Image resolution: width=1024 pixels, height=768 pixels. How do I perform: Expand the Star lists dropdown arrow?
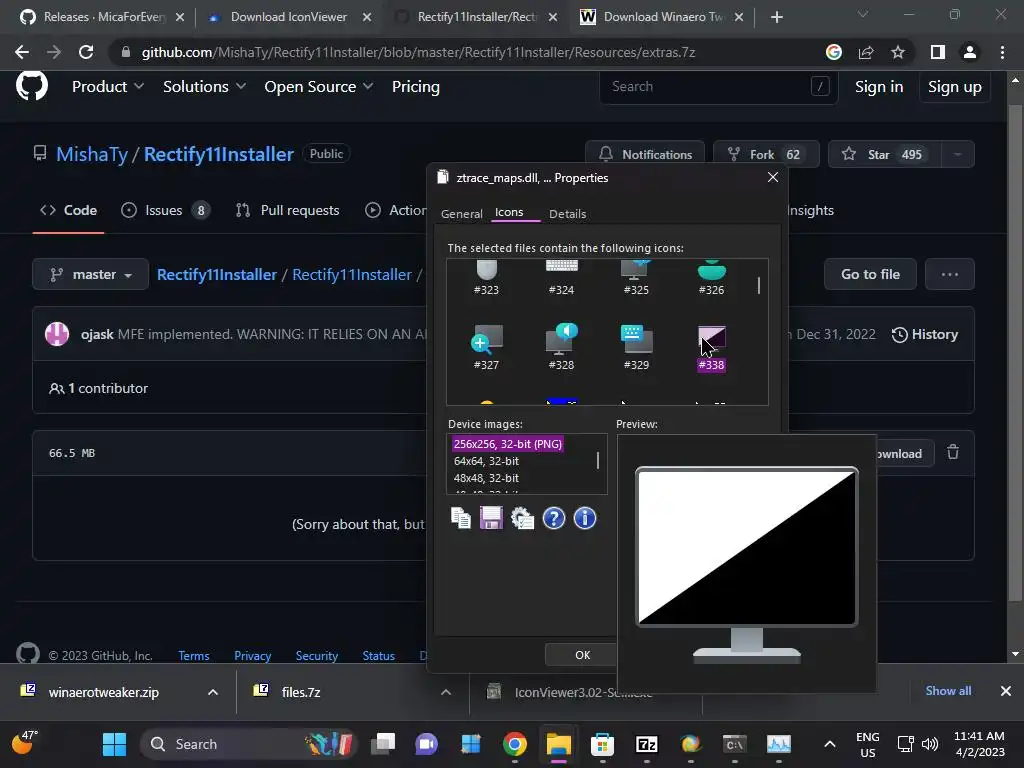pyautogui.click(x=957, y=155)
